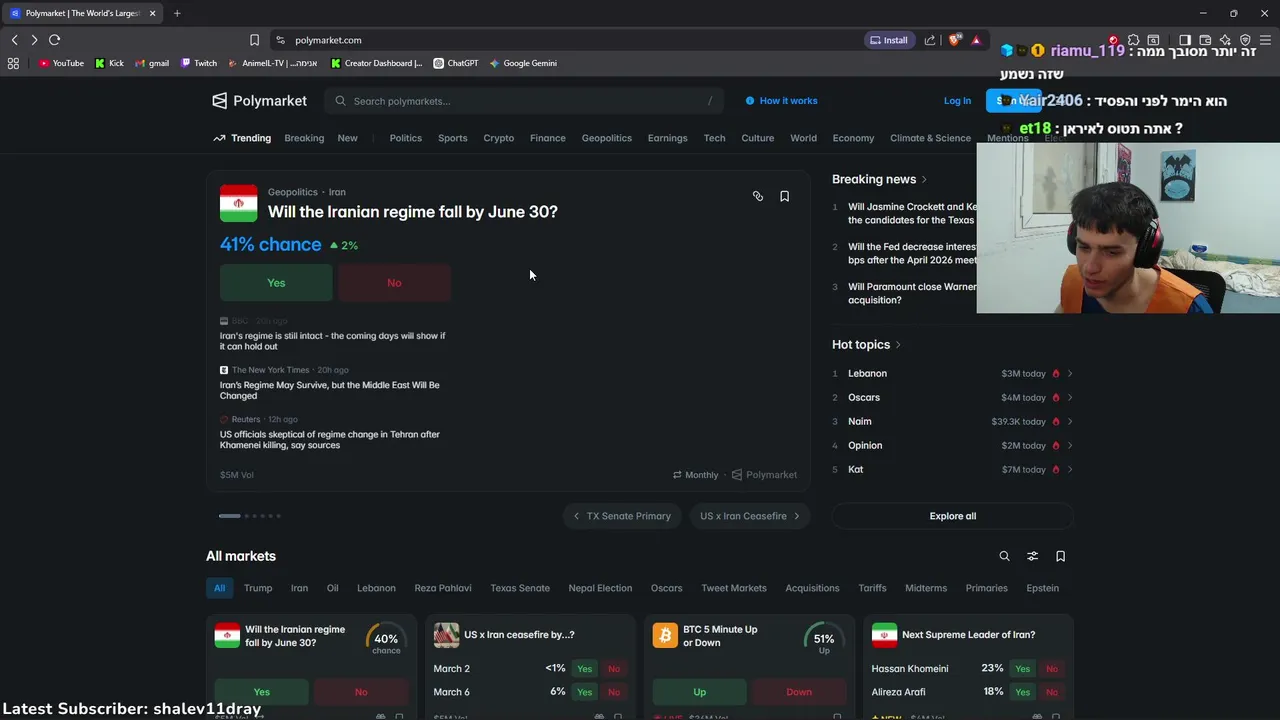This screenshot has height=720, width=1280.
Task: Copy link icon on Iranian regime card
Action: pos(757,196)
